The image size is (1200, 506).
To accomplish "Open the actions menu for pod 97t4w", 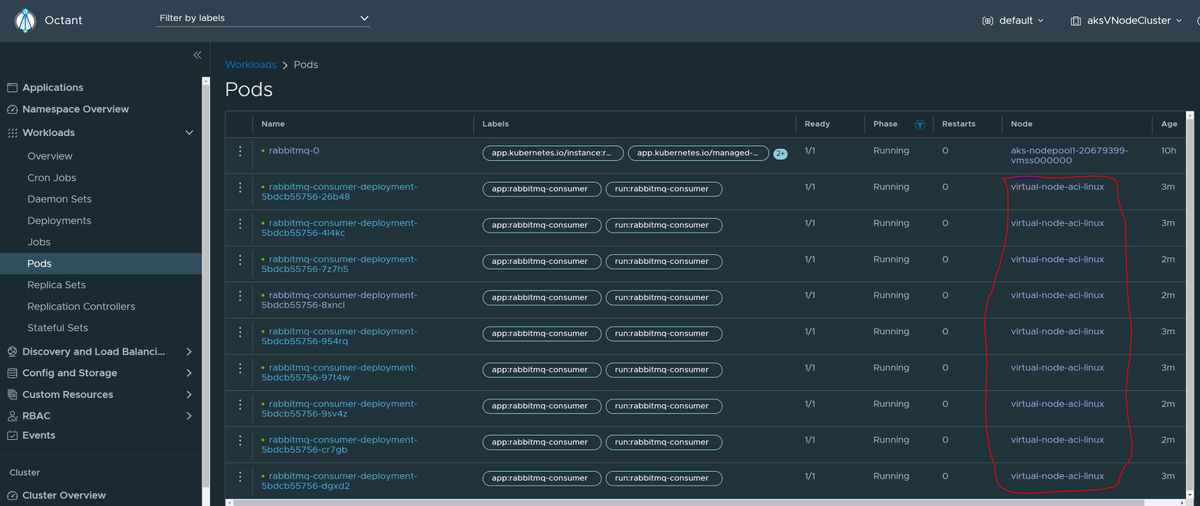I will (240, 368).
